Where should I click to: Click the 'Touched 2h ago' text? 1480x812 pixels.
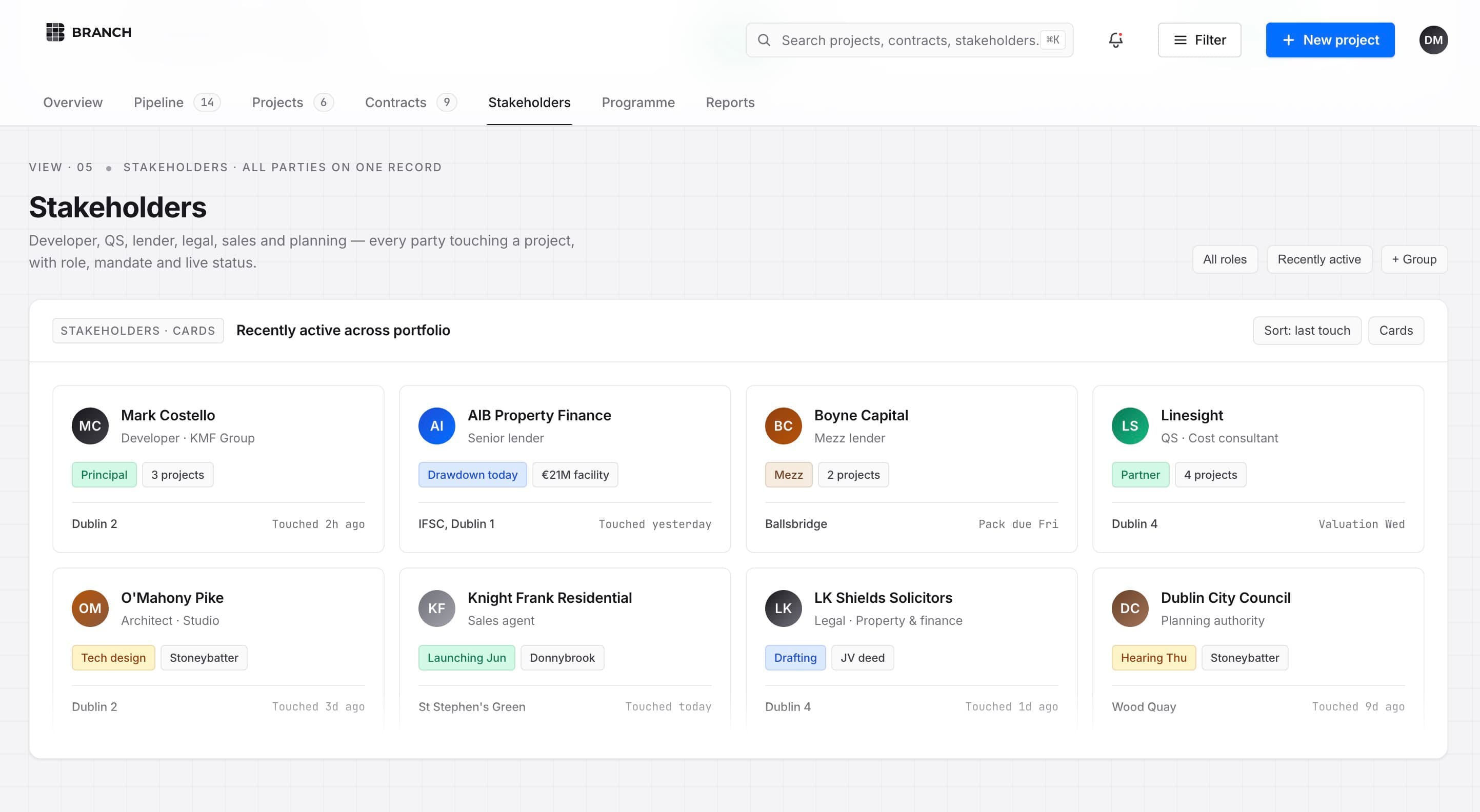(x=318, y=524)
